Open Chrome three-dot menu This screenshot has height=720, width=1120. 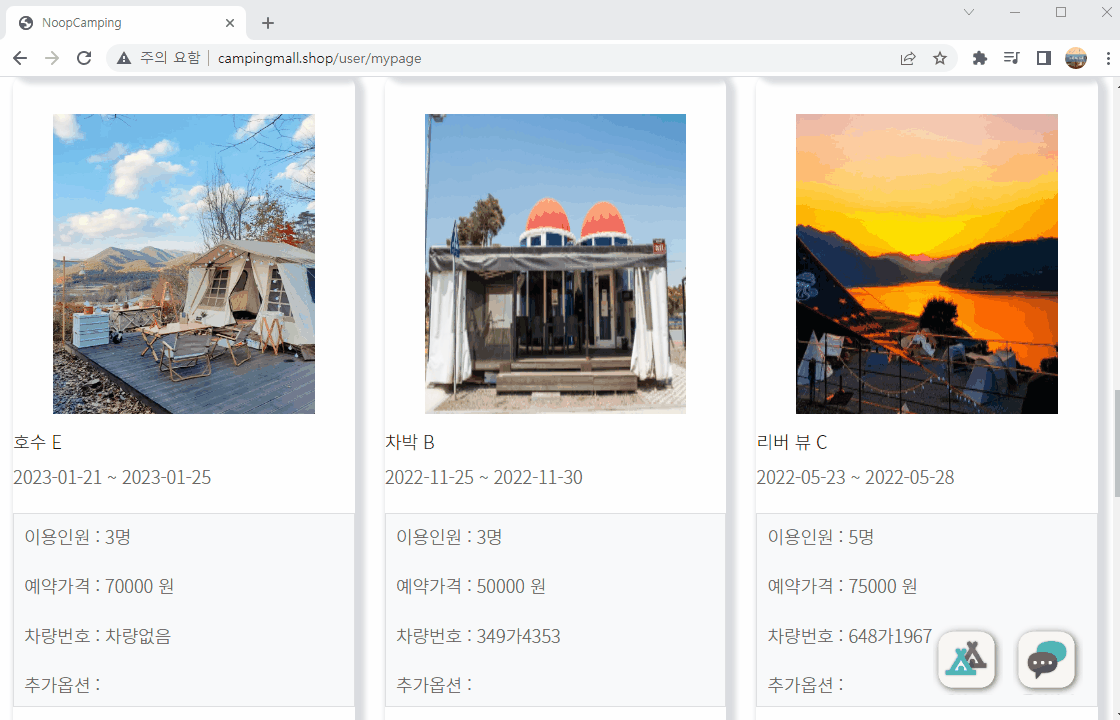tap(1108, 59)
